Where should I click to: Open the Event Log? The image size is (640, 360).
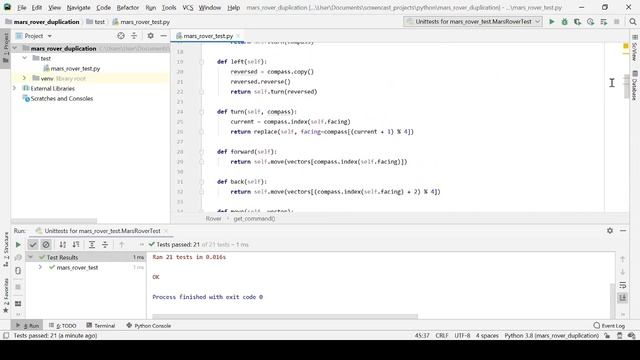pyautogui.click(x=609, y=326)
